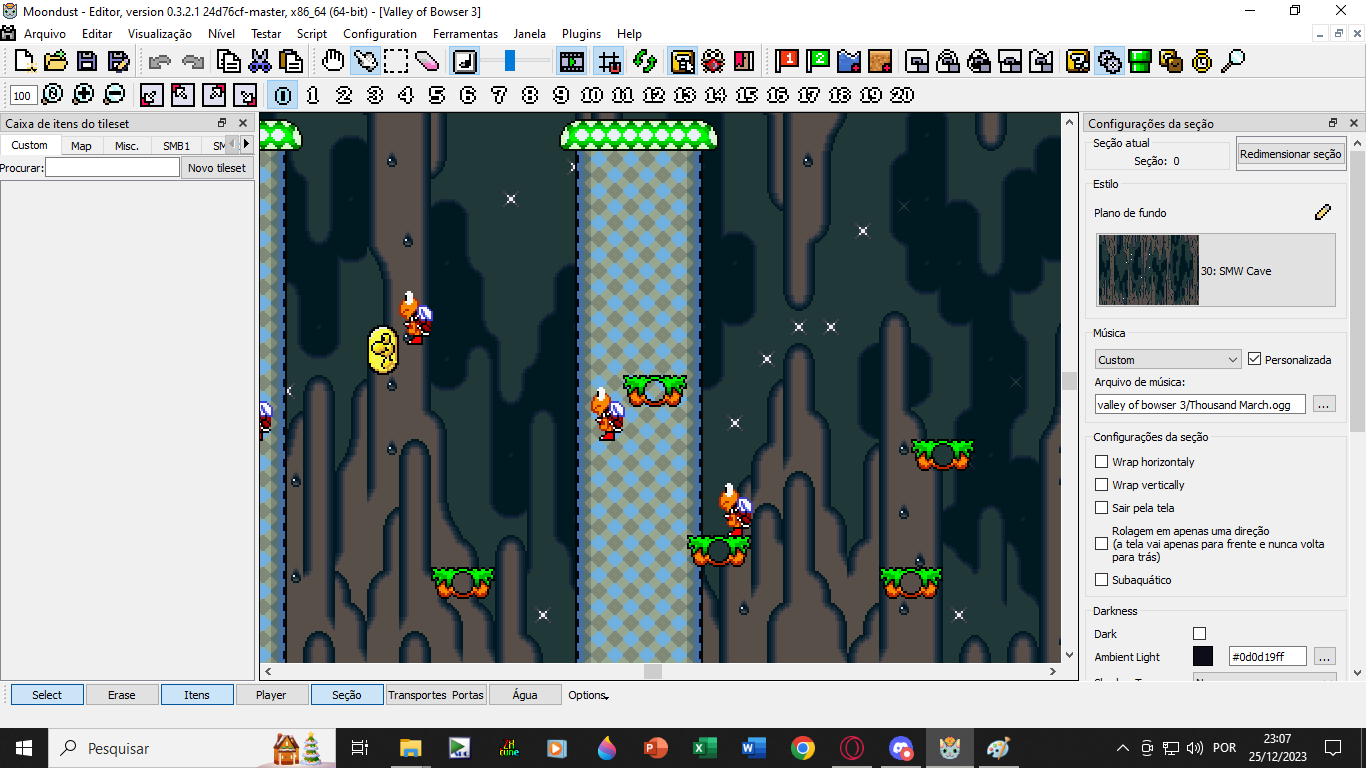The image size is (1366, 768).
Task: Check the Subaquático option
Action: [1102, 580]
